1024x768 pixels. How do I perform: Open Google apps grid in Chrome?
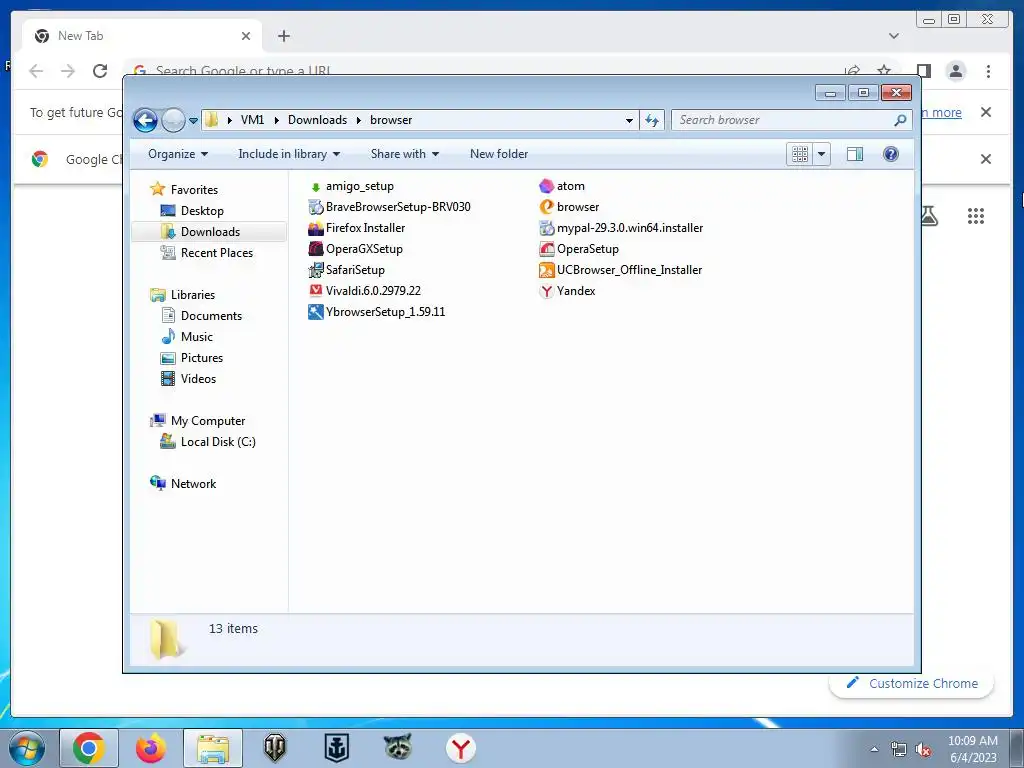pyautogui.click(x=976, y=216)
